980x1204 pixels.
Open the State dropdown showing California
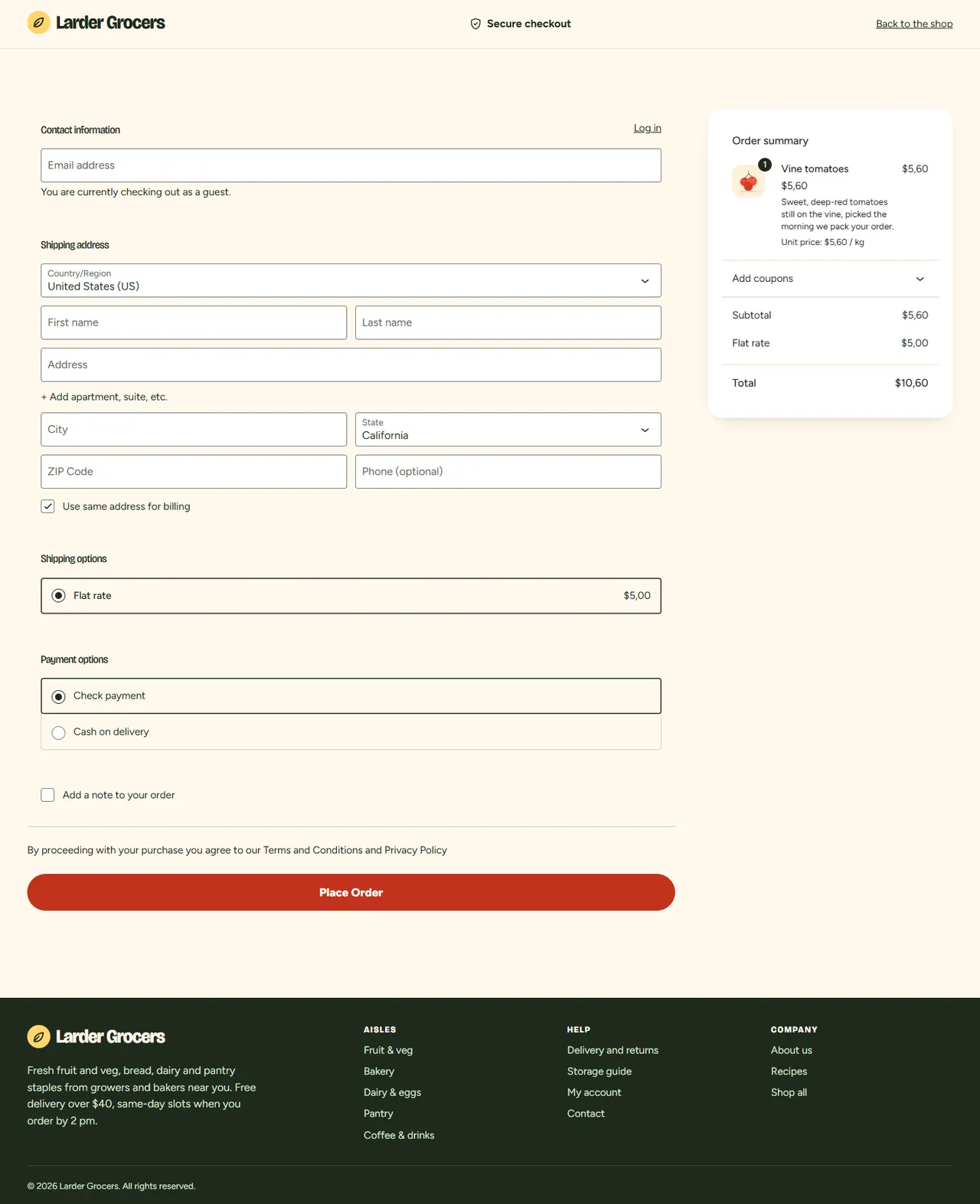pyautogui.click(x=508, y=430)
